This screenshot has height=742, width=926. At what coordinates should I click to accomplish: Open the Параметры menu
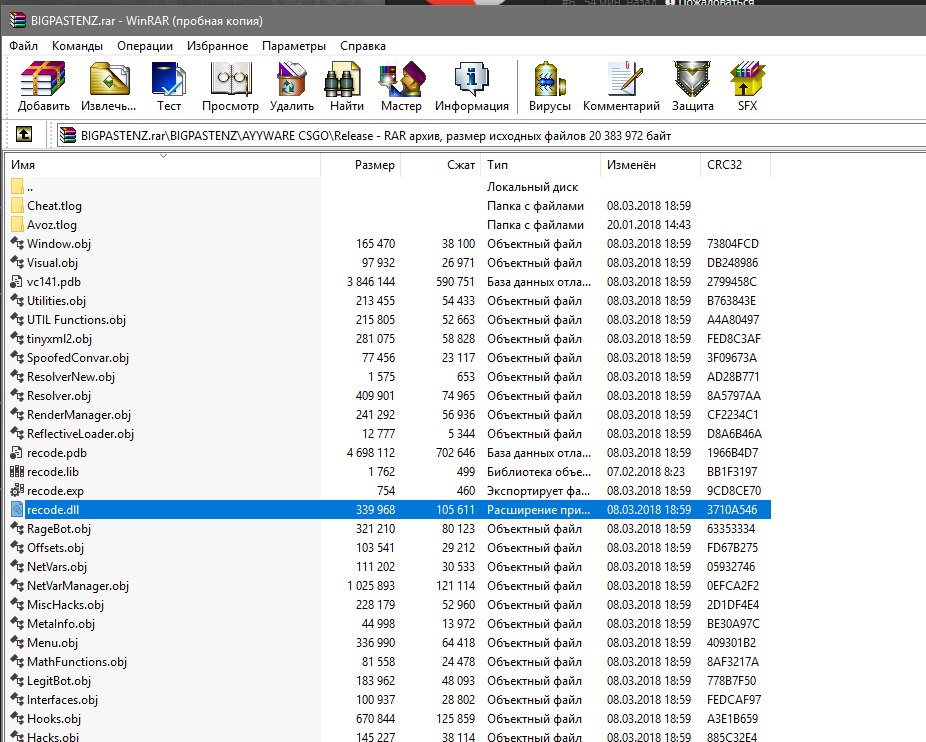294,46
